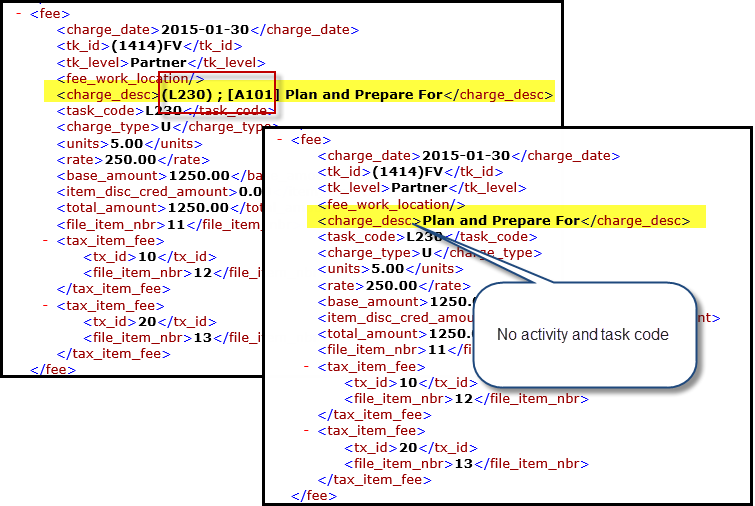Click file_item_nbr 13 in the front window

pos(467,464)
